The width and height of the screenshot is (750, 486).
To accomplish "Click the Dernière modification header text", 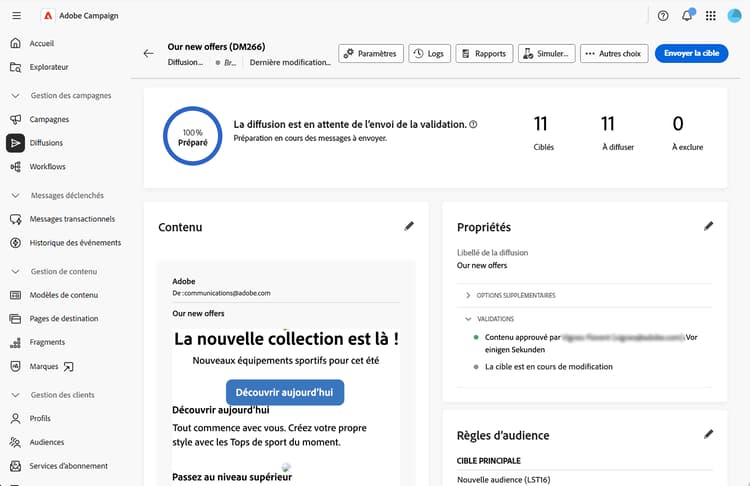I will [290, 63].
